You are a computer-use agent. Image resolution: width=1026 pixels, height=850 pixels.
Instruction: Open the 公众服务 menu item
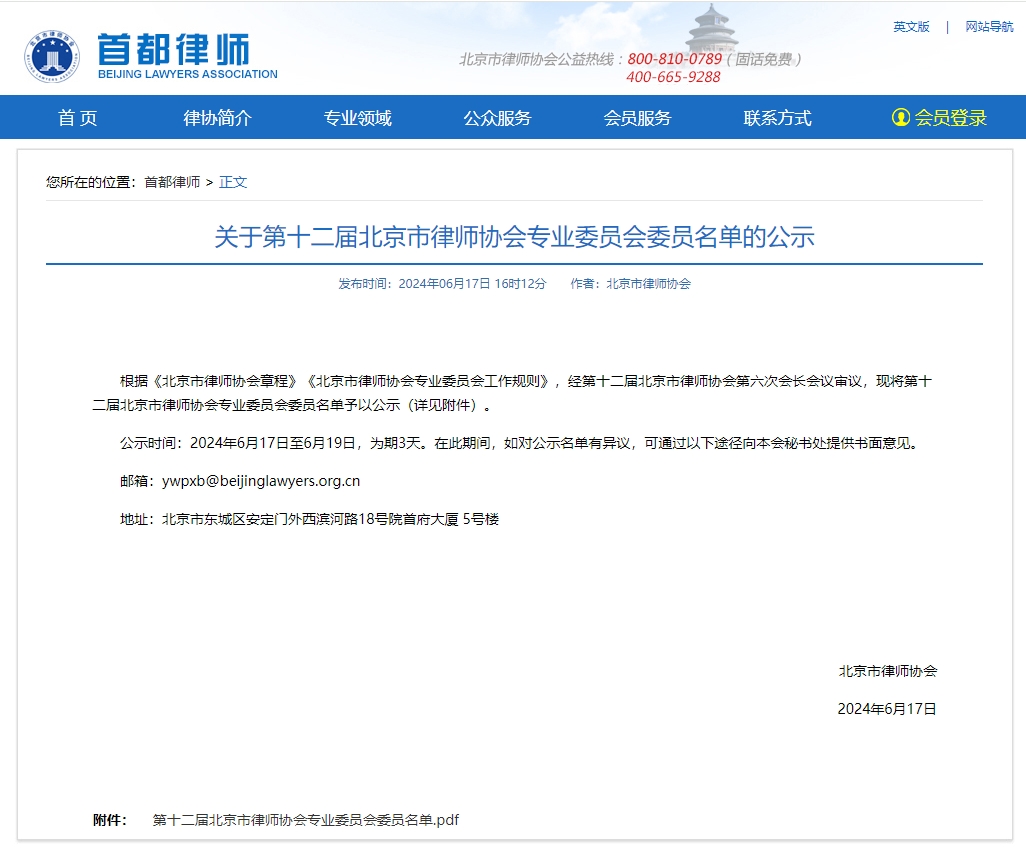coord(497,117)
